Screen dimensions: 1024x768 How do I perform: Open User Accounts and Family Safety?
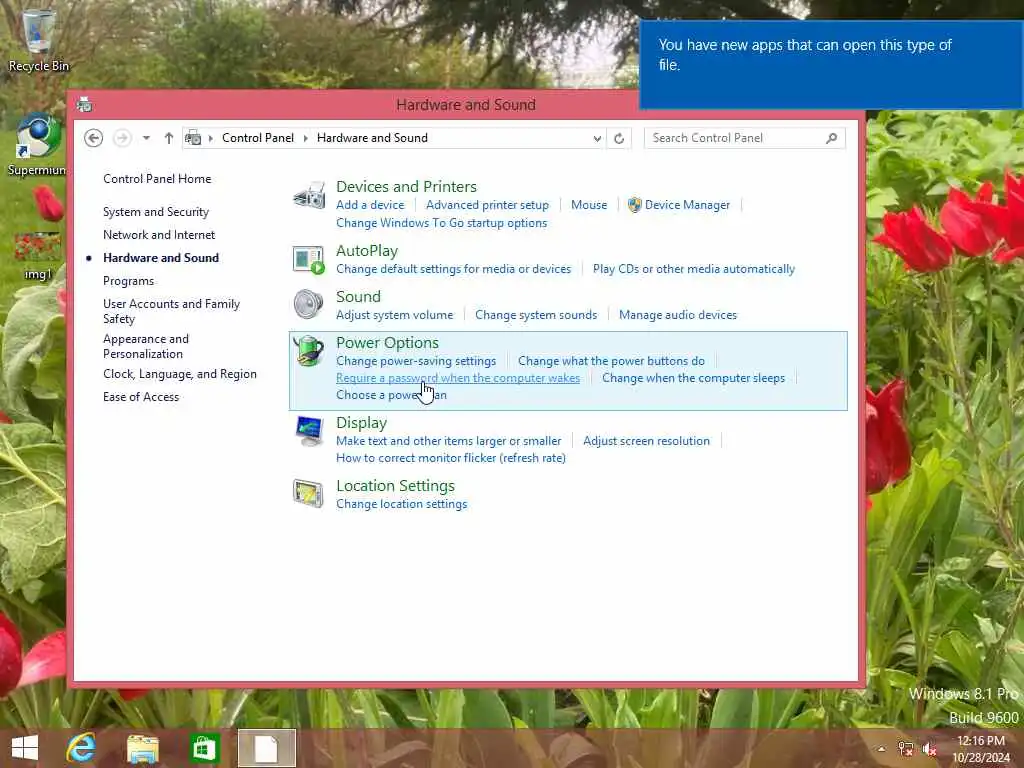(x=171, y=311)
